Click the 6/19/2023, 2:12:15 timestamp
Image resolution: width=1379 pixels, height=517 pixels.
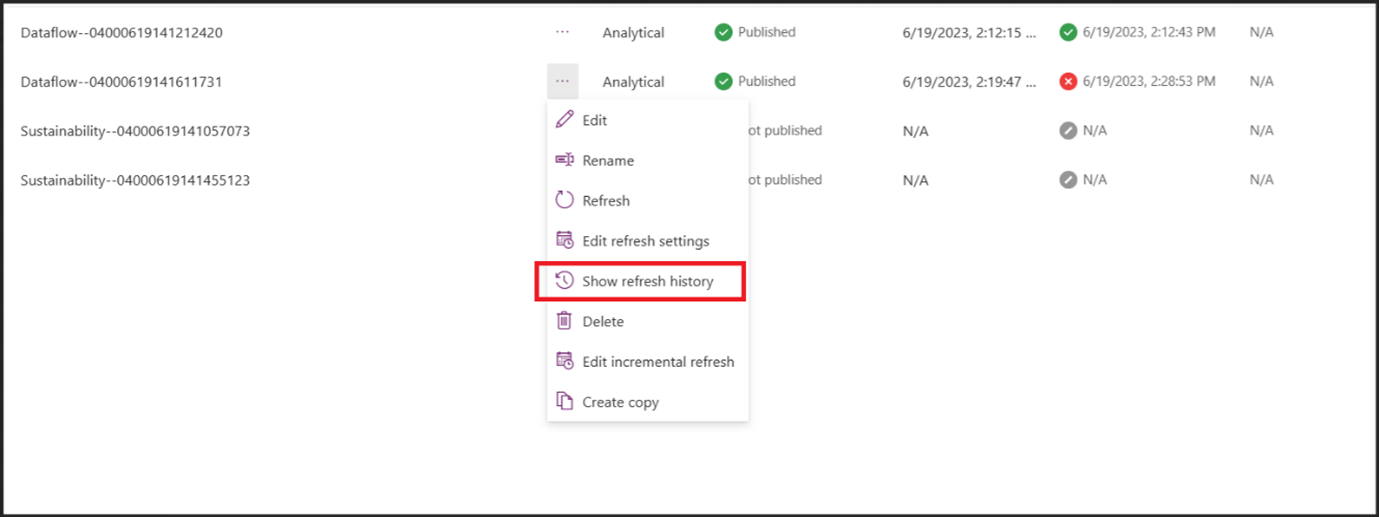click(969, 32)
